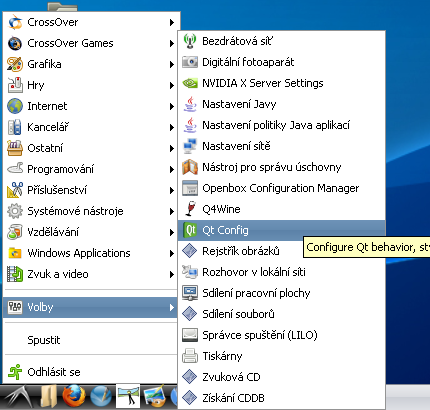The width and height of the screenshot is (430, 410).
Task: Expand the Vzdělávání submenu arrow
Action: pos(172,232)
